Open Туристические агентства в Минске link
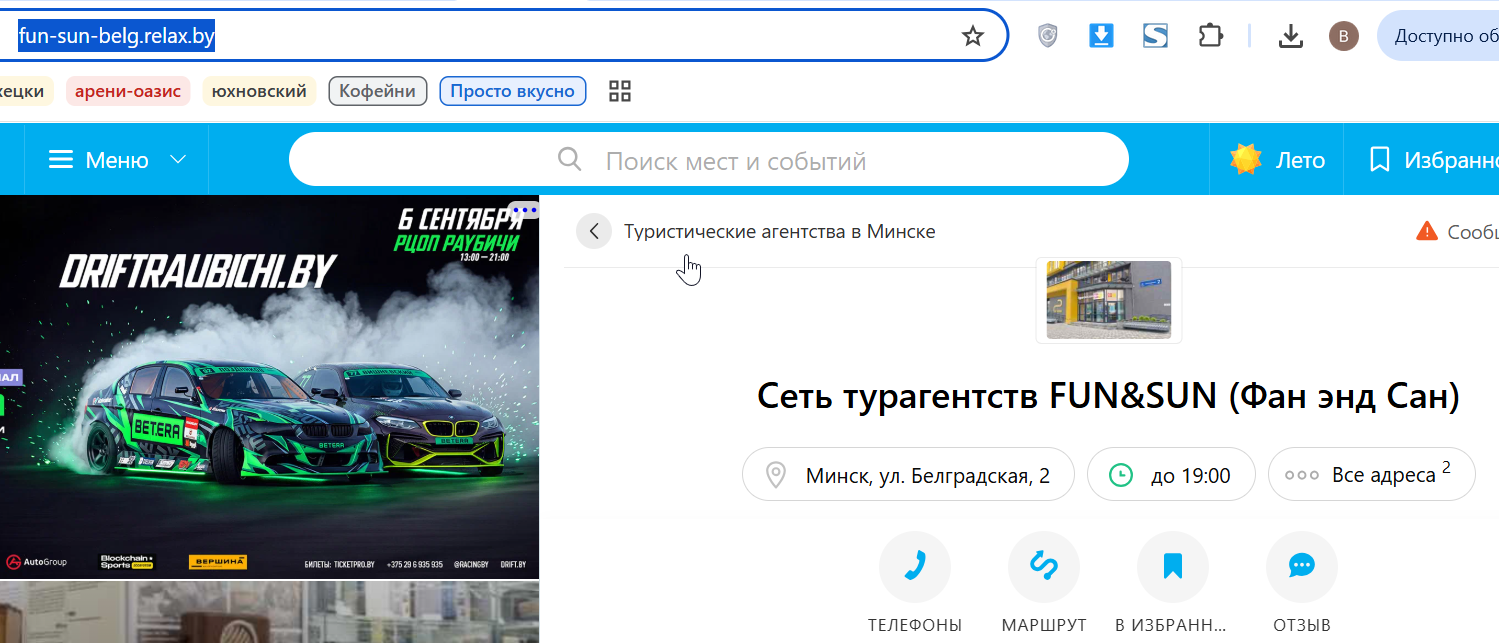 pos(780,232)
